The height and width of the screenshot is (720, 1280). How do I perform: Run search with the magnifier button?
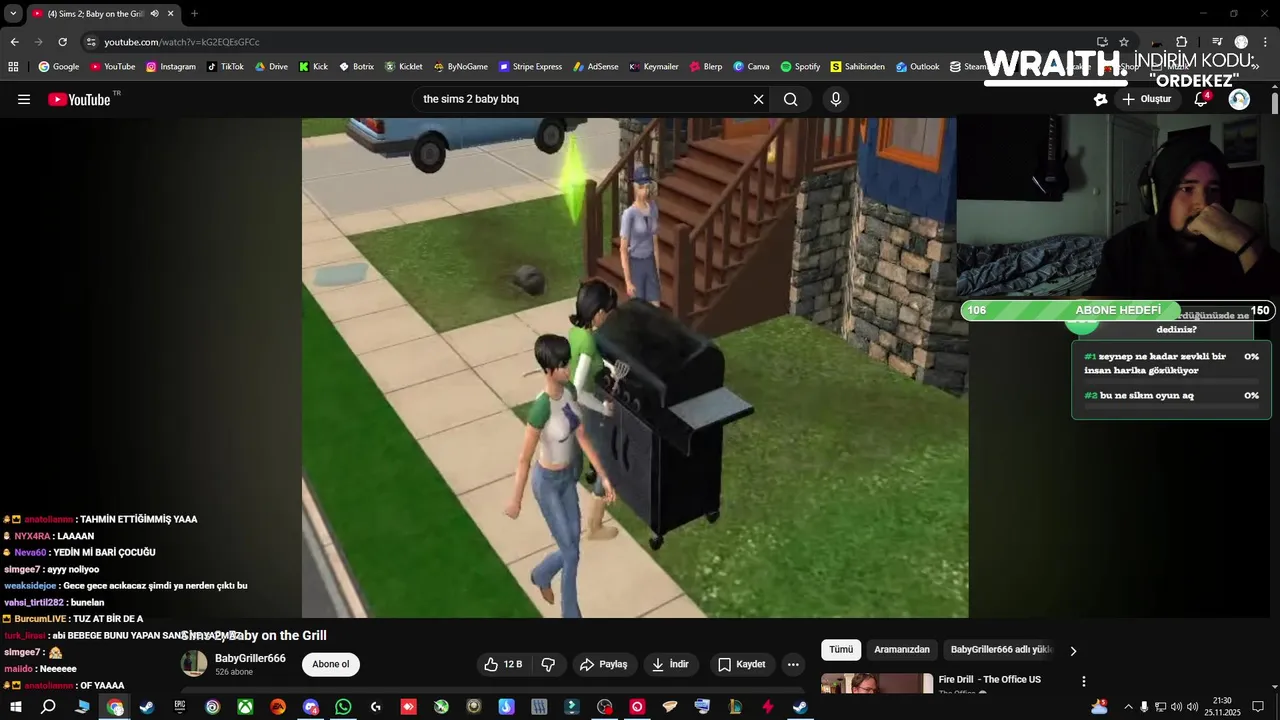click(791, 99)
